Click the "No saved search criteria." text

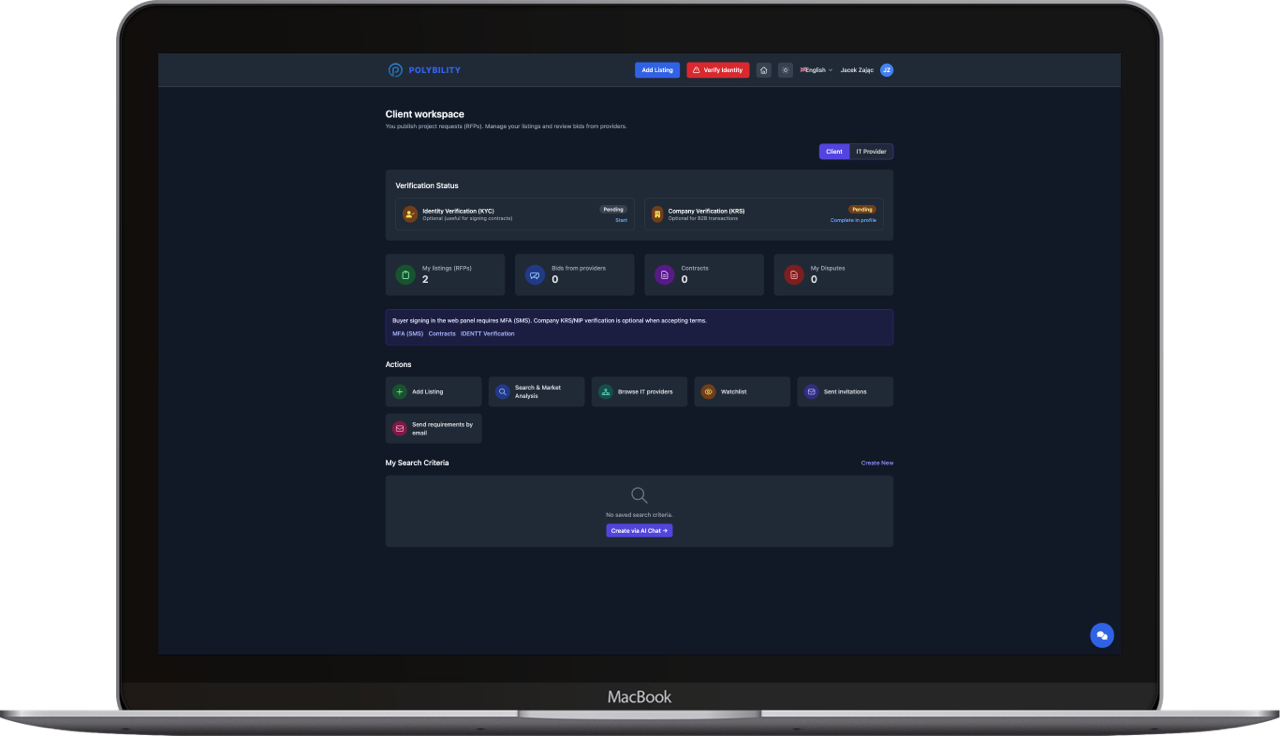coord(639,515)
